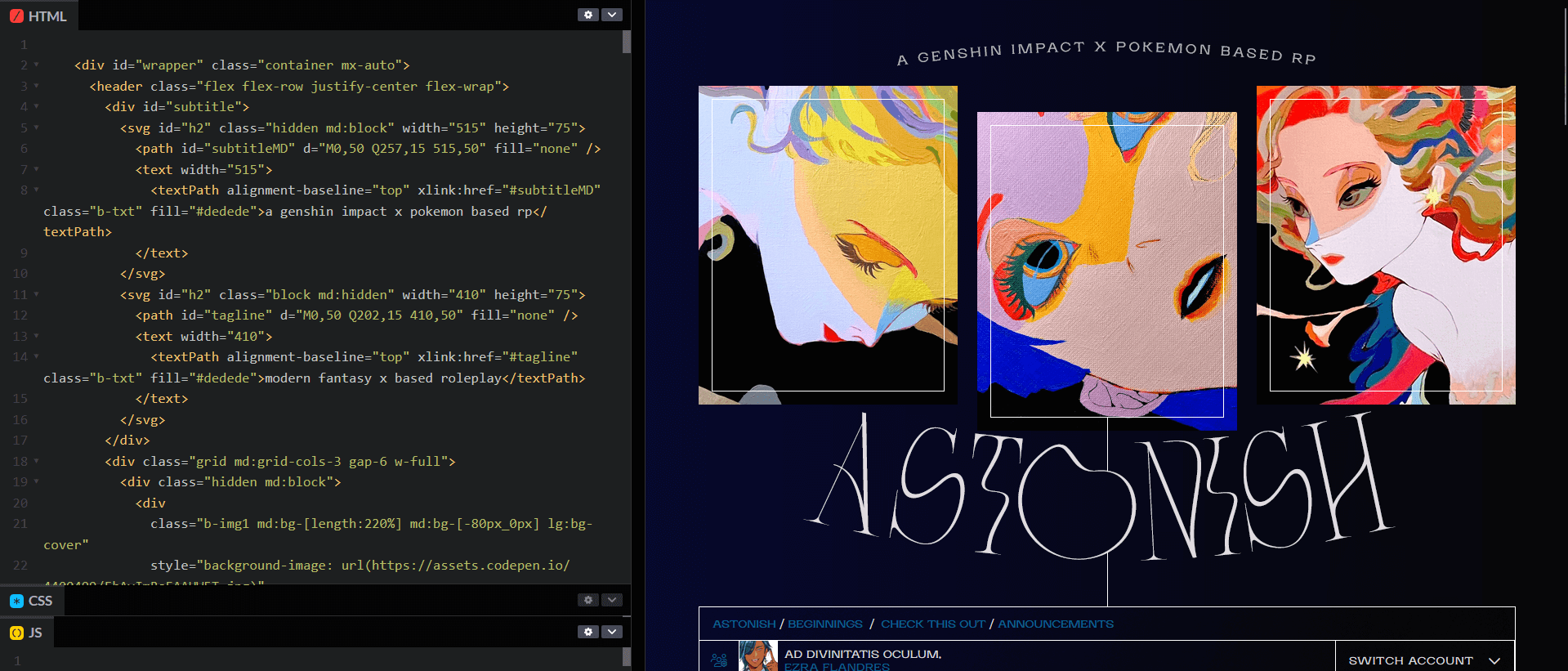Collapse code fold arrow at line 18
This screenshot has width=1568, height=671.
(x=36, y=461)
